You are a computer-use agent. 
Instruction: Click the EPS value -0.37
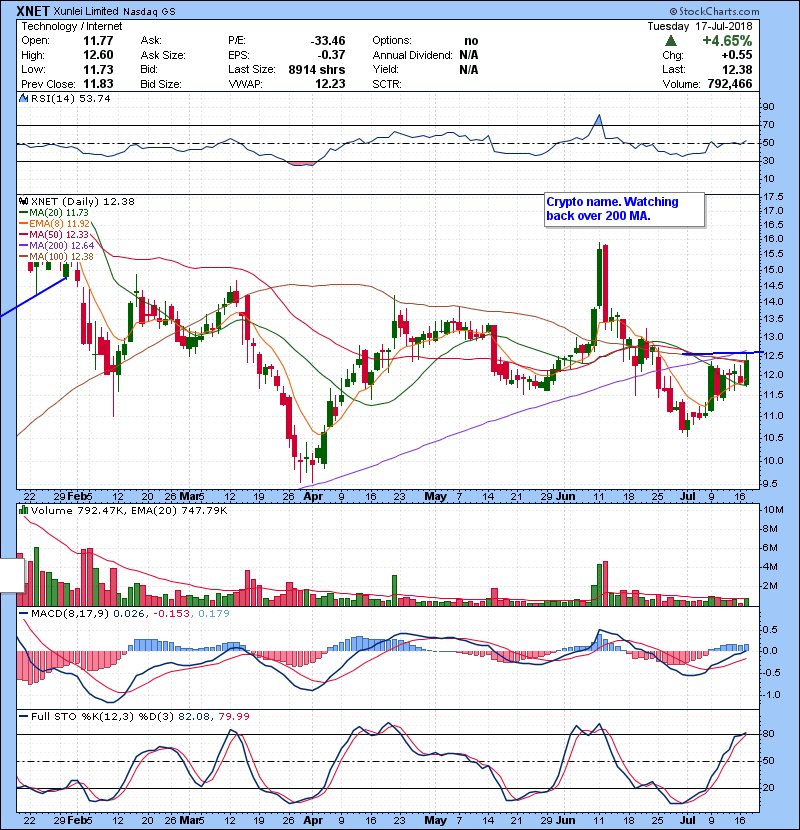click(331, 55)
